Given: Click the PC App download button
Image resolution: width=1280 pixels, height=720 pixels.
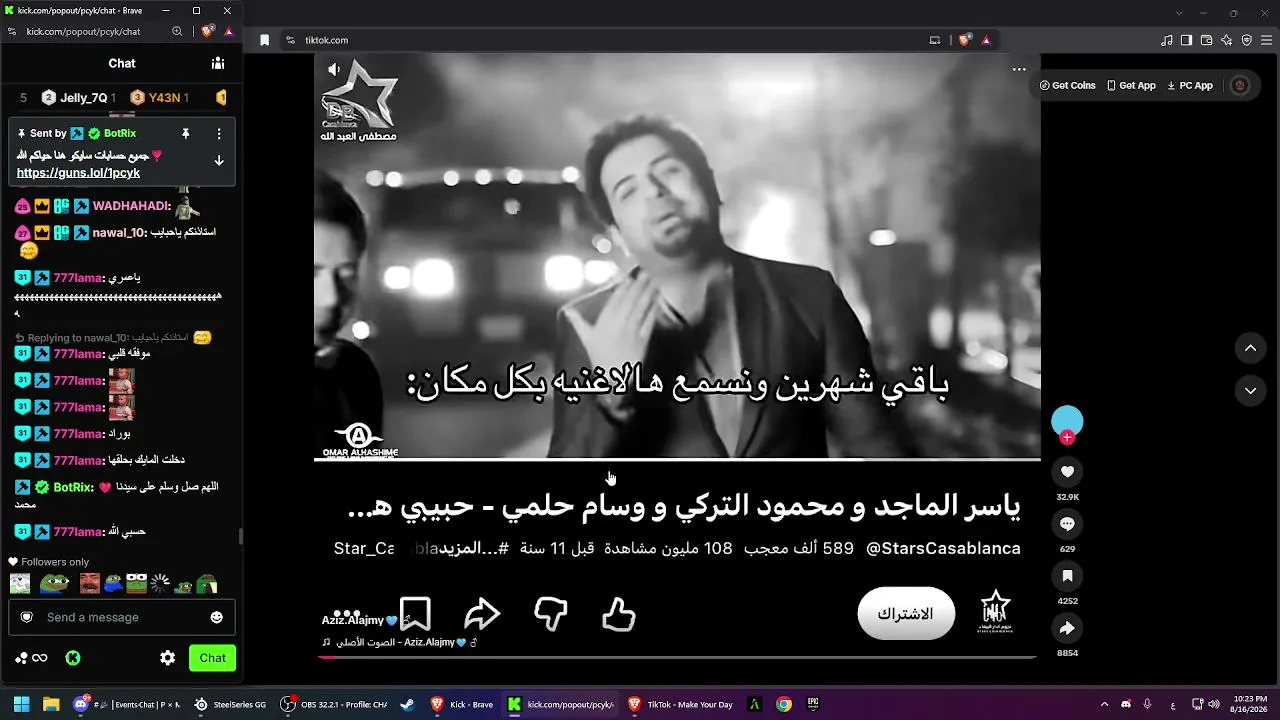Looking at the screenshot, I should pyautogui.click(x=1189, y=86).
